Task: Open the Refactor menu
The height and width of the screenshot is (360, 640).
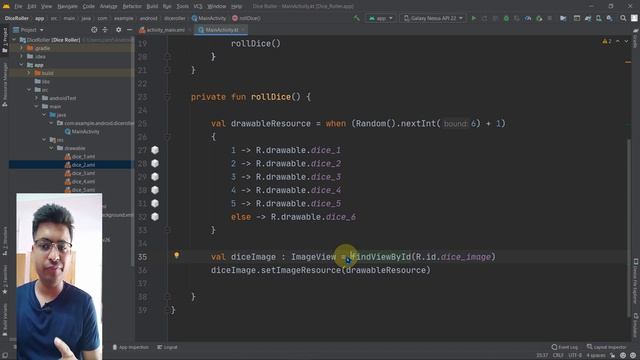Action: [131, 6]
